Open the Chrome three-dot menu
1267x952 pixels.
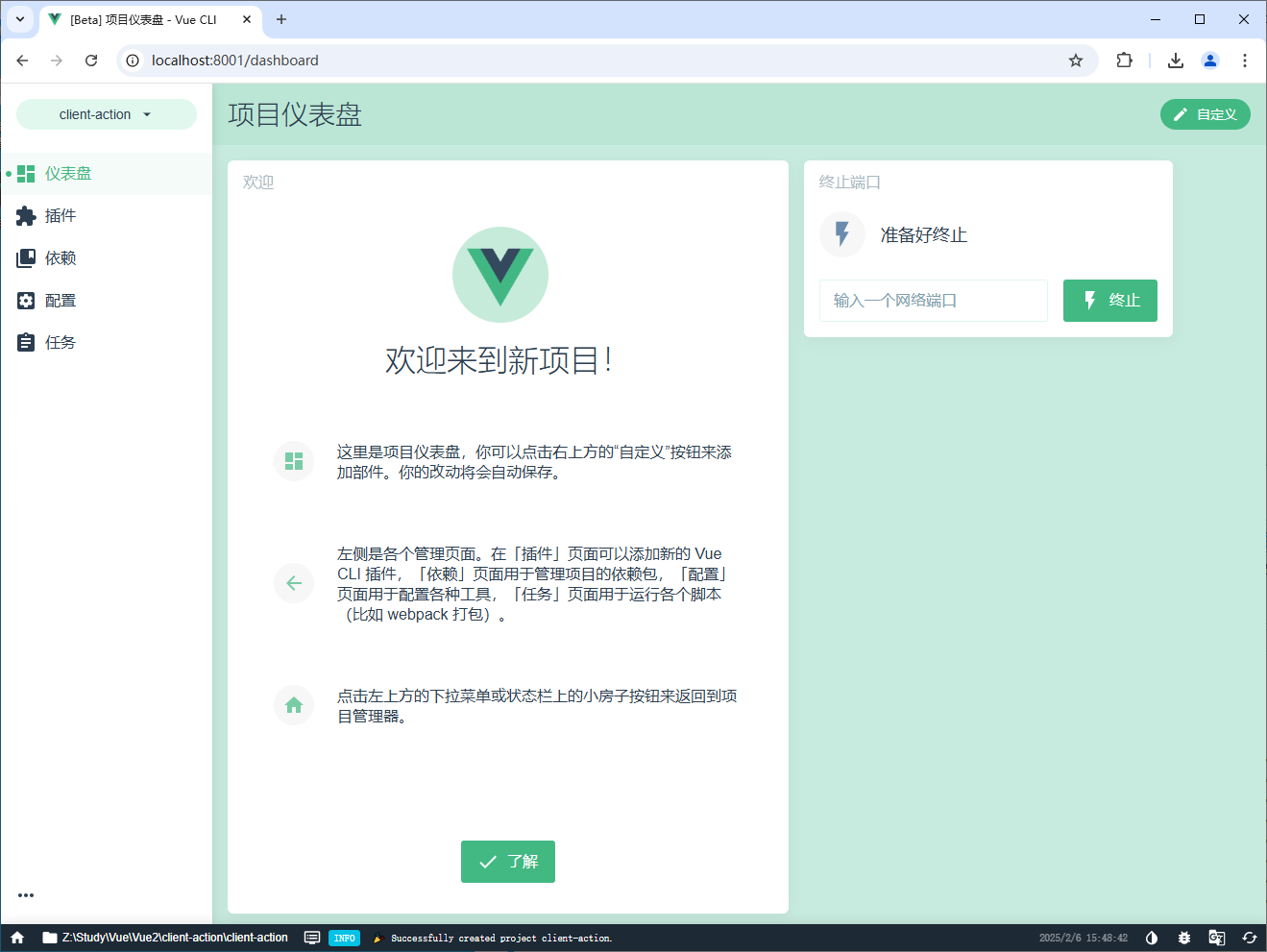[x=1245, y=61]
